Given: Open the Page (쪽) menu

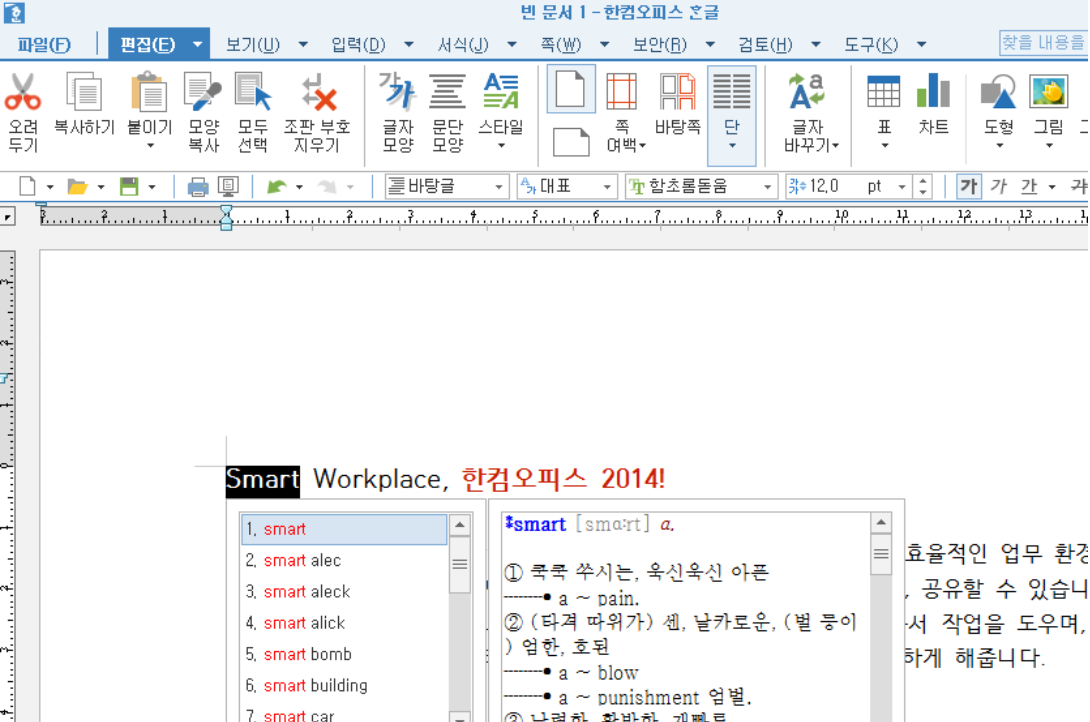Looking at the screenshot, I should [560, 44].
